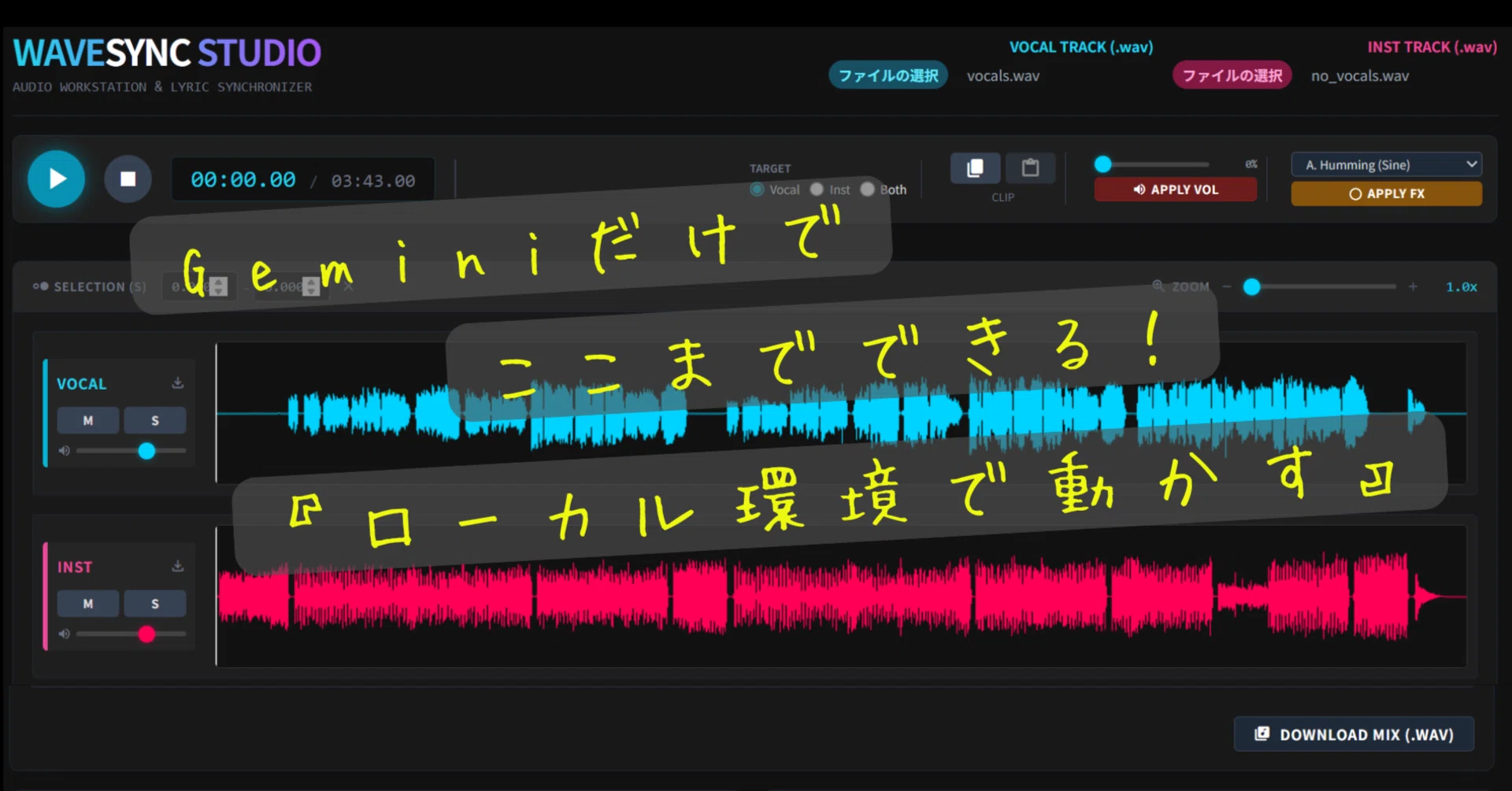Open the A. Humming (Sine) effect dropdown
This screenshot has height=791, width=1512.
point(1387,164)
